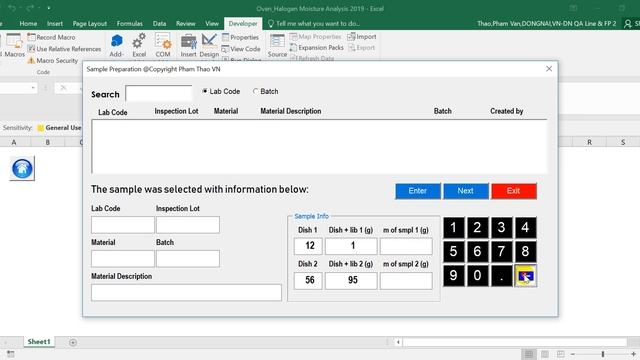This screenshot has height=360, width=640.
Task: Open Macro Security settings
Action: [x=53, y=60]
